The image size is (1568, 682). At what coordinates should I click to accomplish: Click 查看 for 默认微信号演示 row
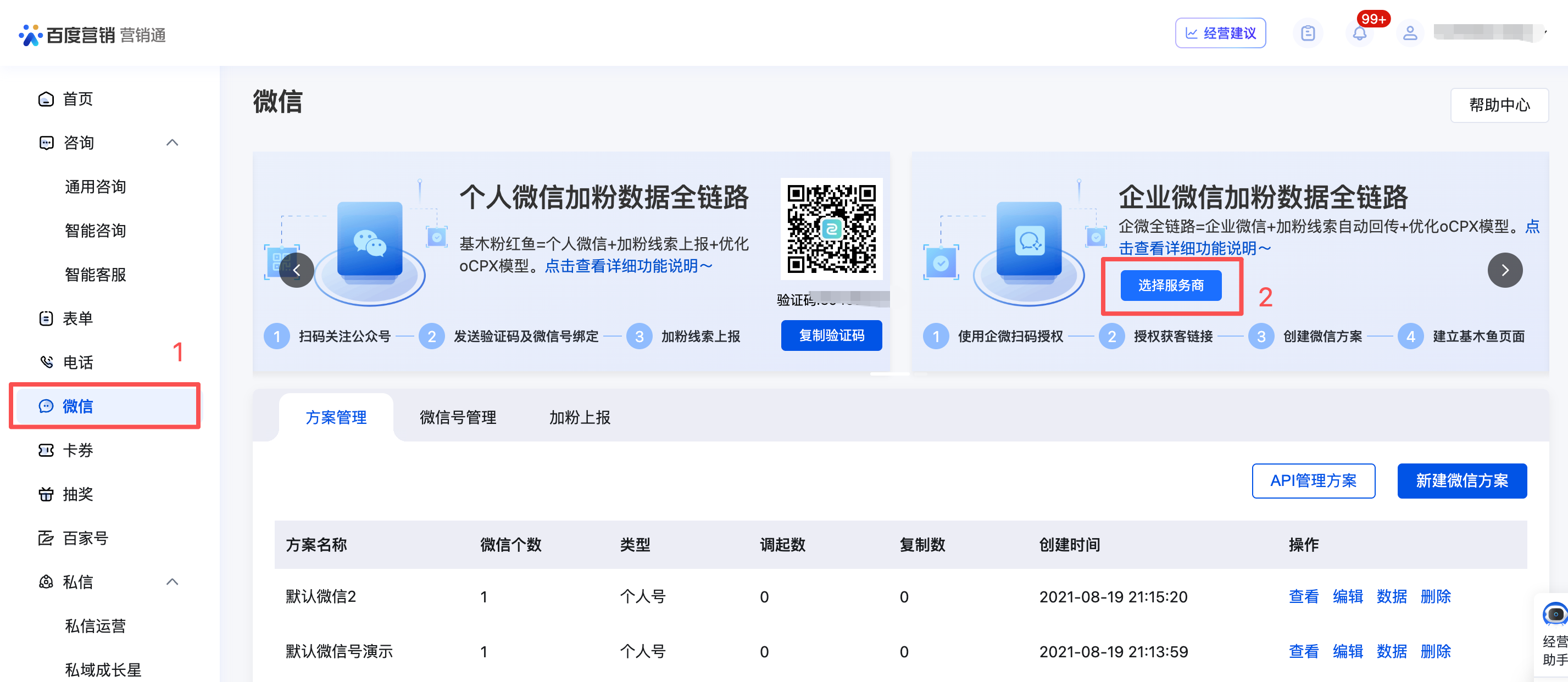(x=1304, y=652)
